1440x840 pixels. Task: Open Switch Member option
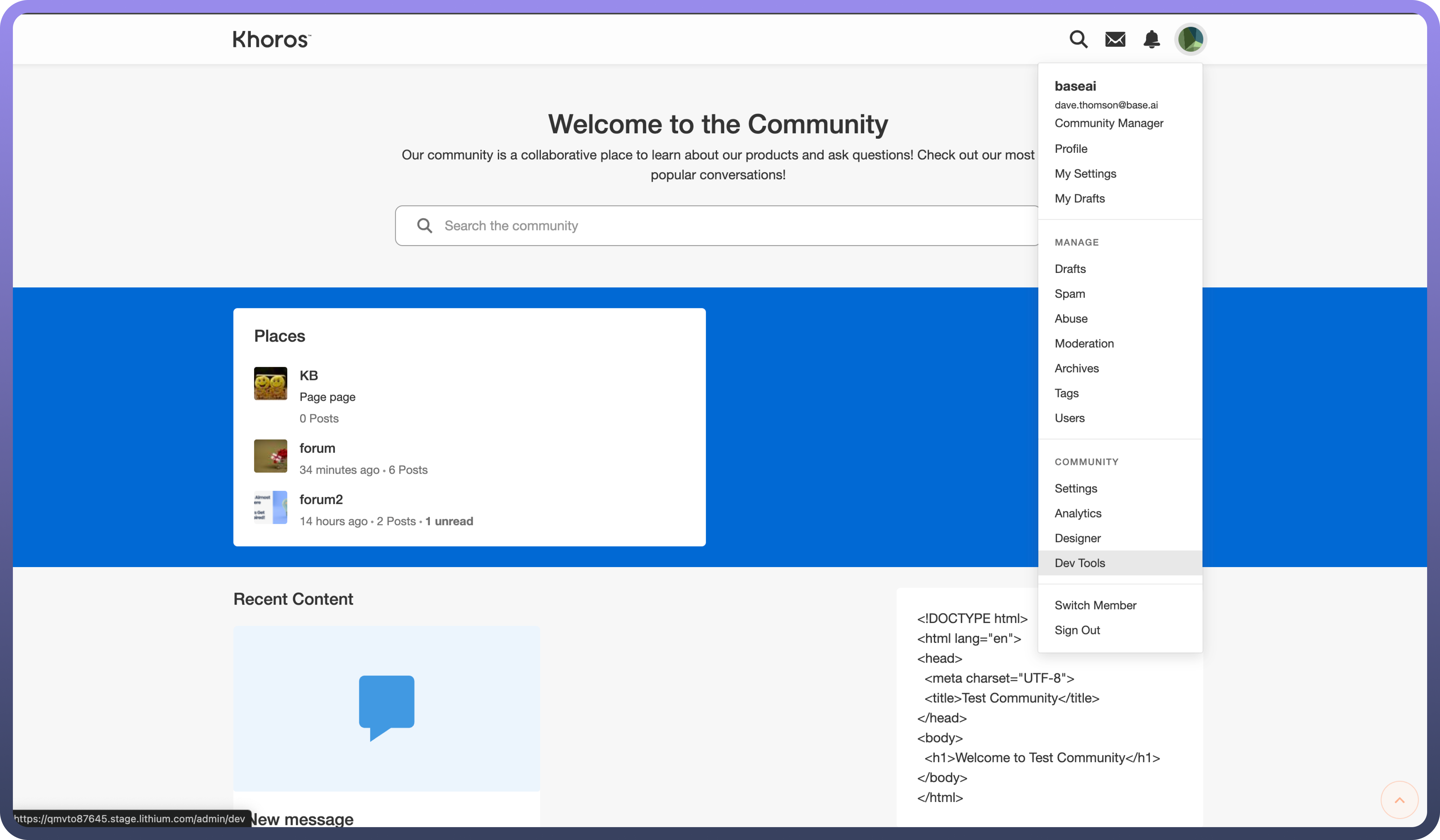tap(1095, 605)
